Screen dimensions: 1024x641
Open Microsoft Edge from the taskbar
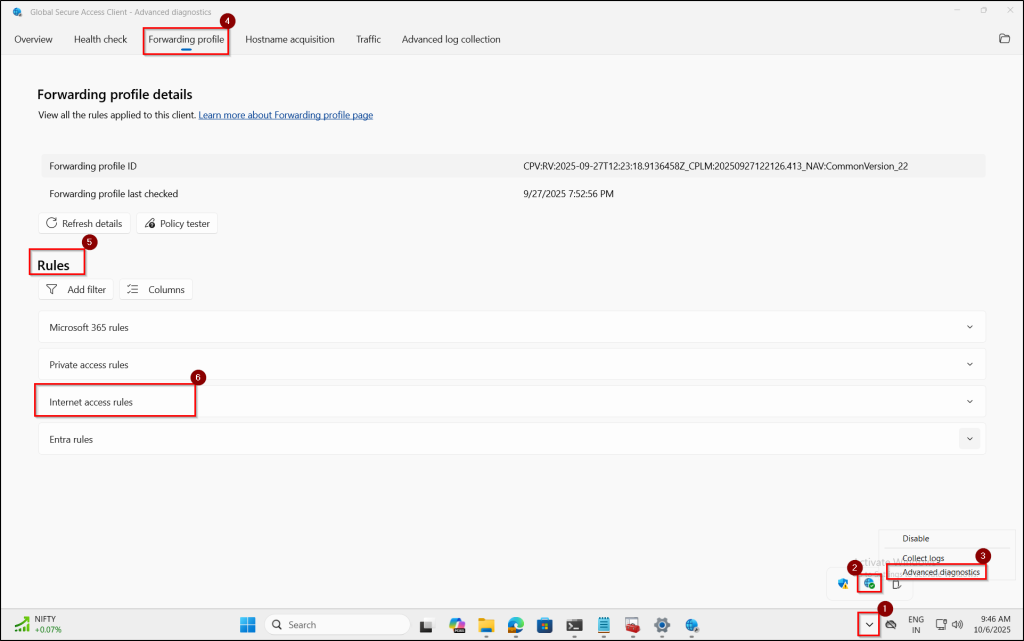click(x=516, y=625)
